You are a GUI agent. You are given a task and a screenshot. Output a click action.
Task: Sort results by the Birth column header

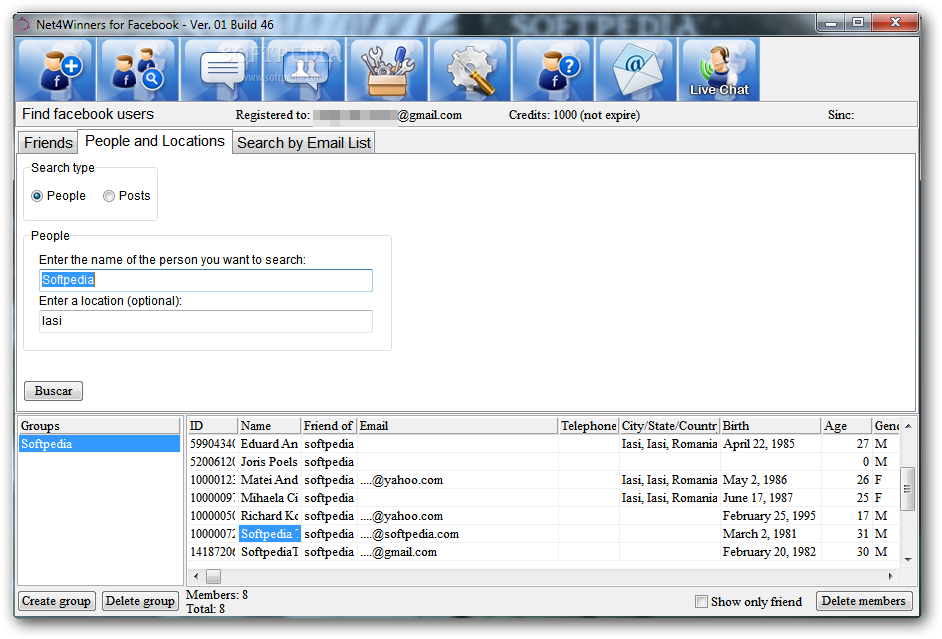coord(771,426)
